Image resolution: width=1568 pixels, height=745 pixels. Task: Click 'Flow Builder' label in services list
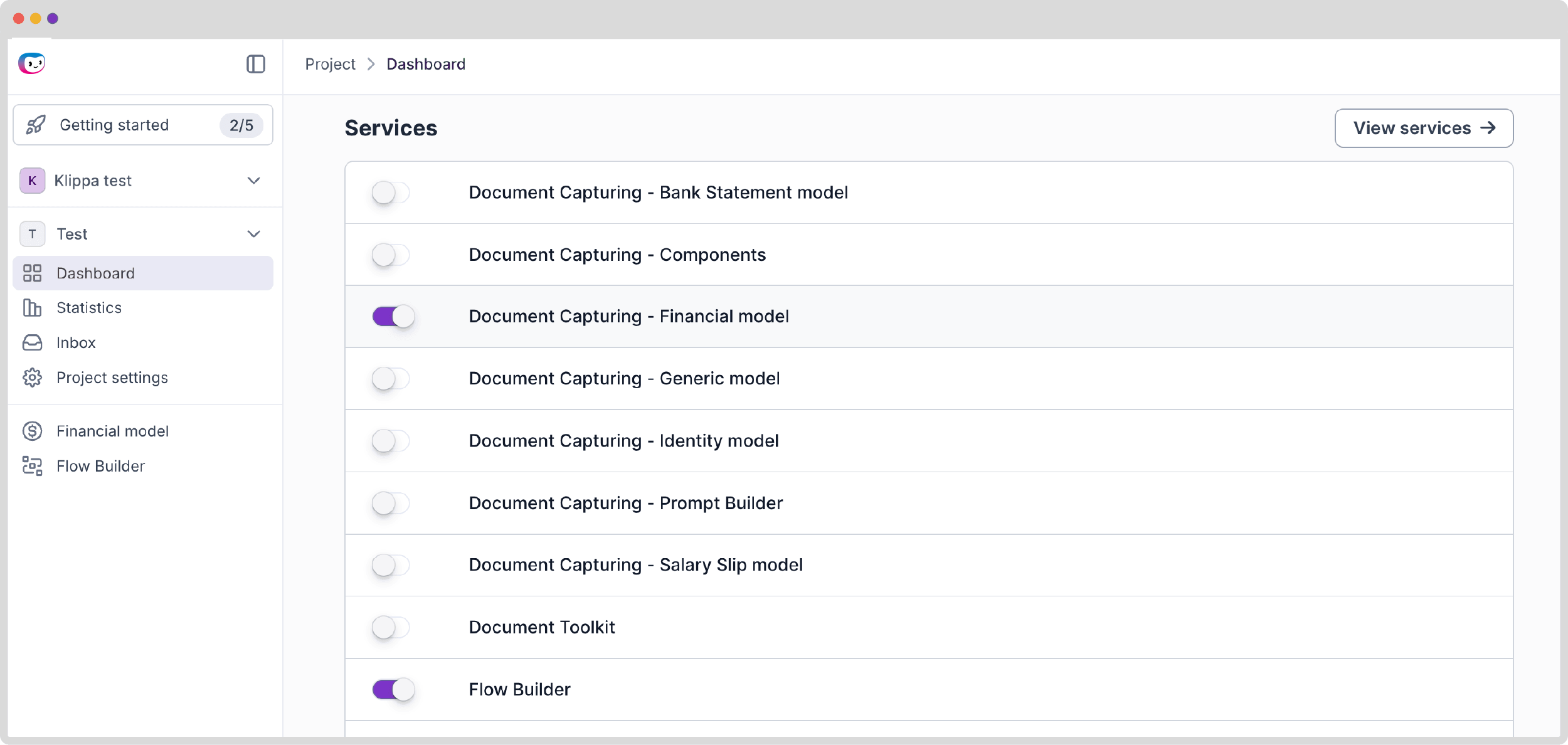[519, 689]
